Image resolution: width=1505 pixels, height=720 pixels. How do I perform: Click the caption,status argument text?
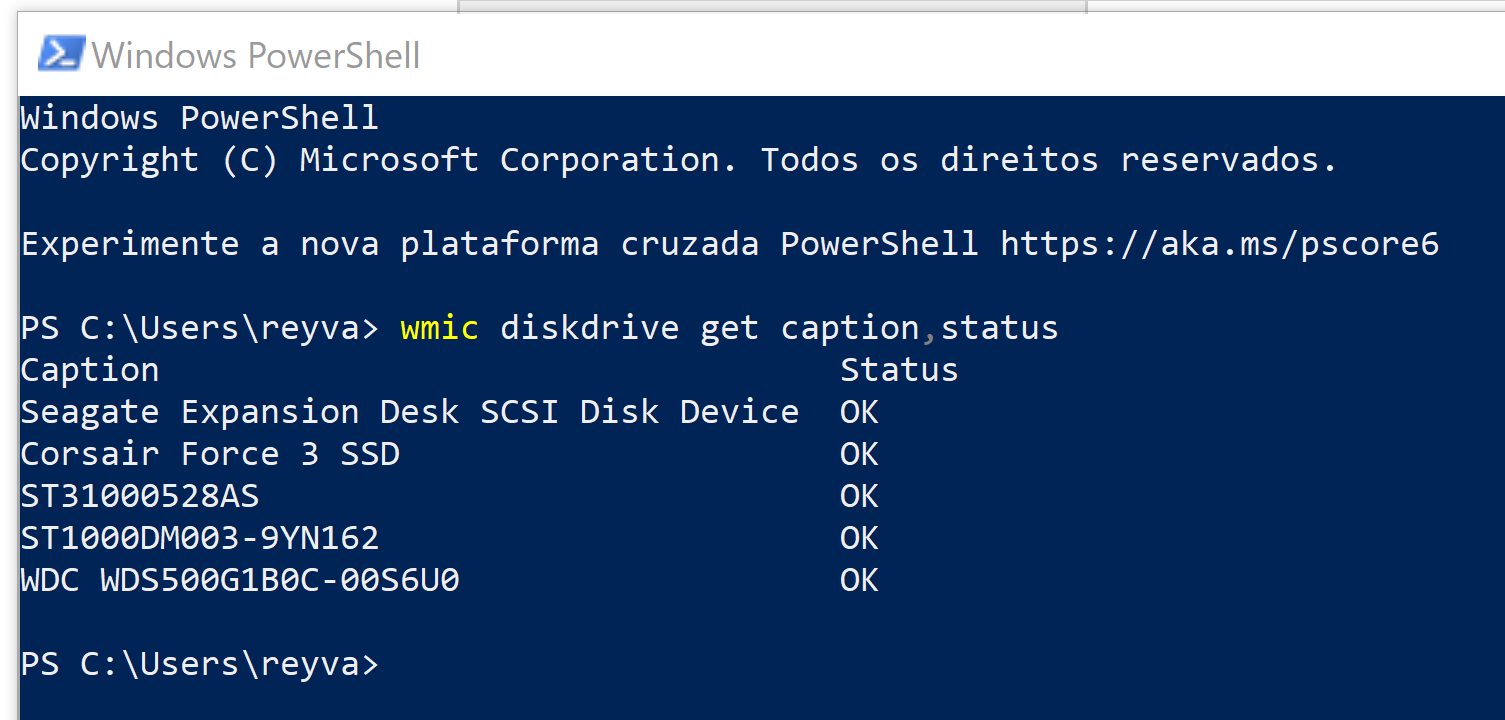tap(919, 329)
